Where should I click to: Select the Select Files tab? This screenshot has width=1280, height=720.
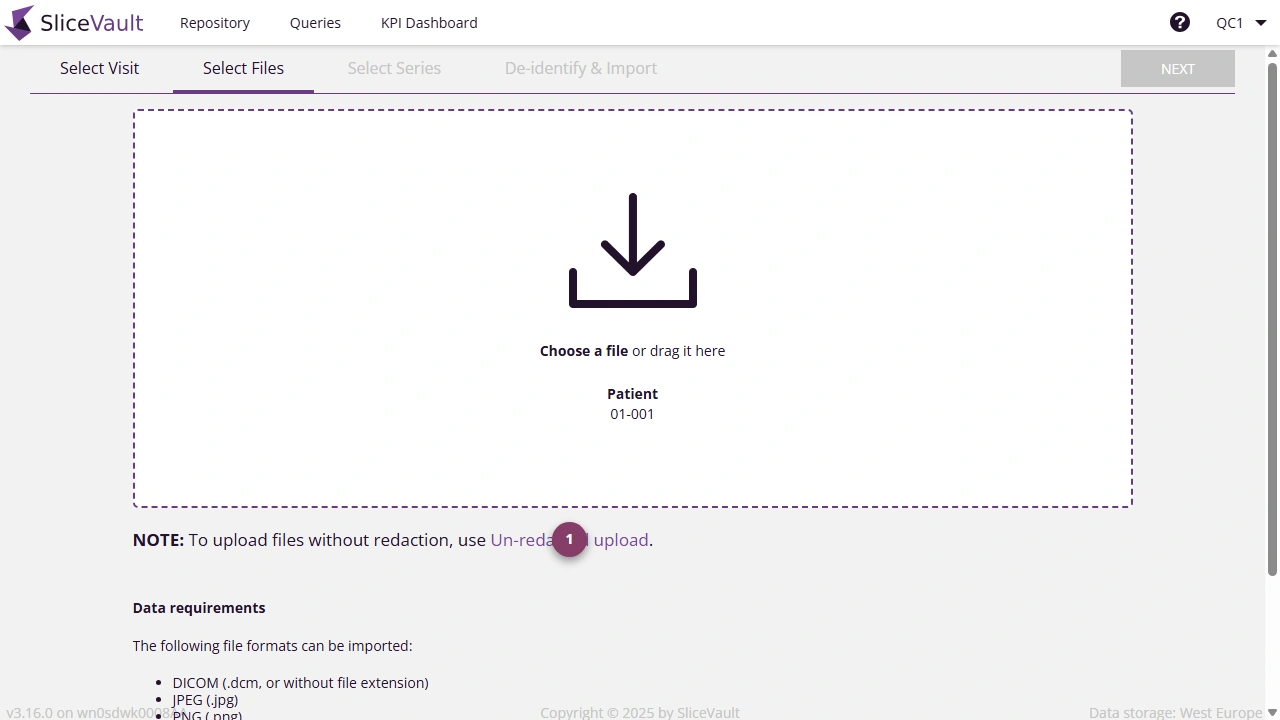(x=243, y=68)
